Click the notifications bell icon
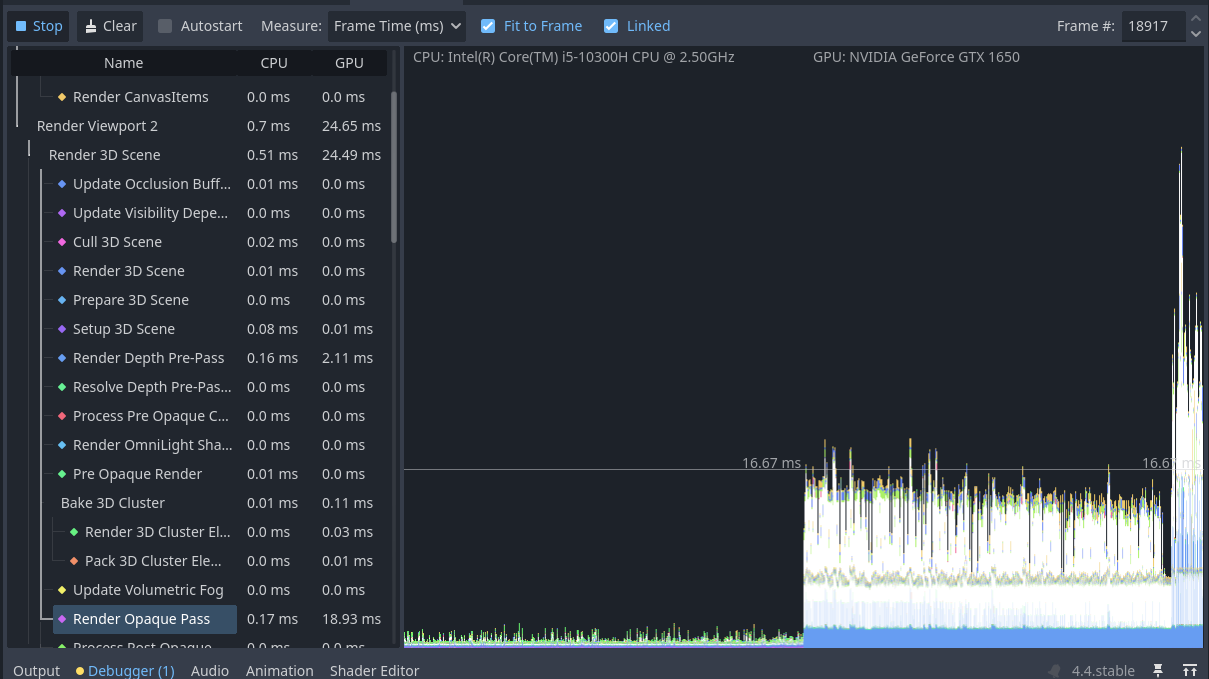Screen dimensions: 1209x679 pyautogui.click(x=1054, y=671)
